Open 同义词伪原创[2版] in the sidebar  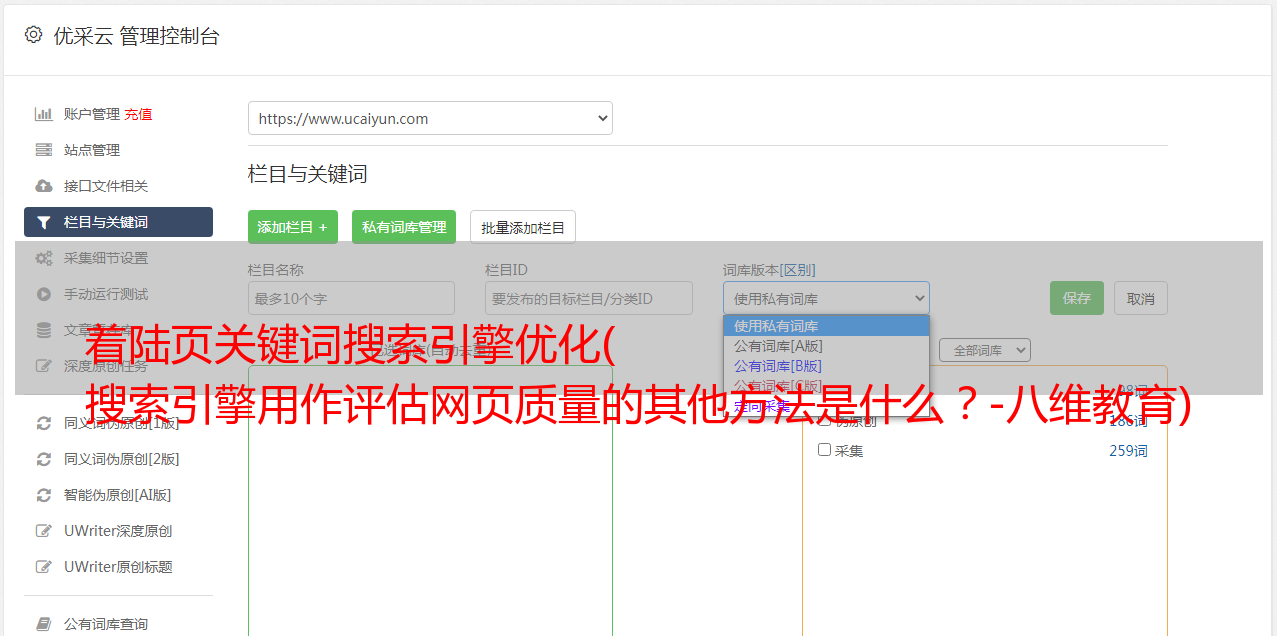[x=122, y=459]
